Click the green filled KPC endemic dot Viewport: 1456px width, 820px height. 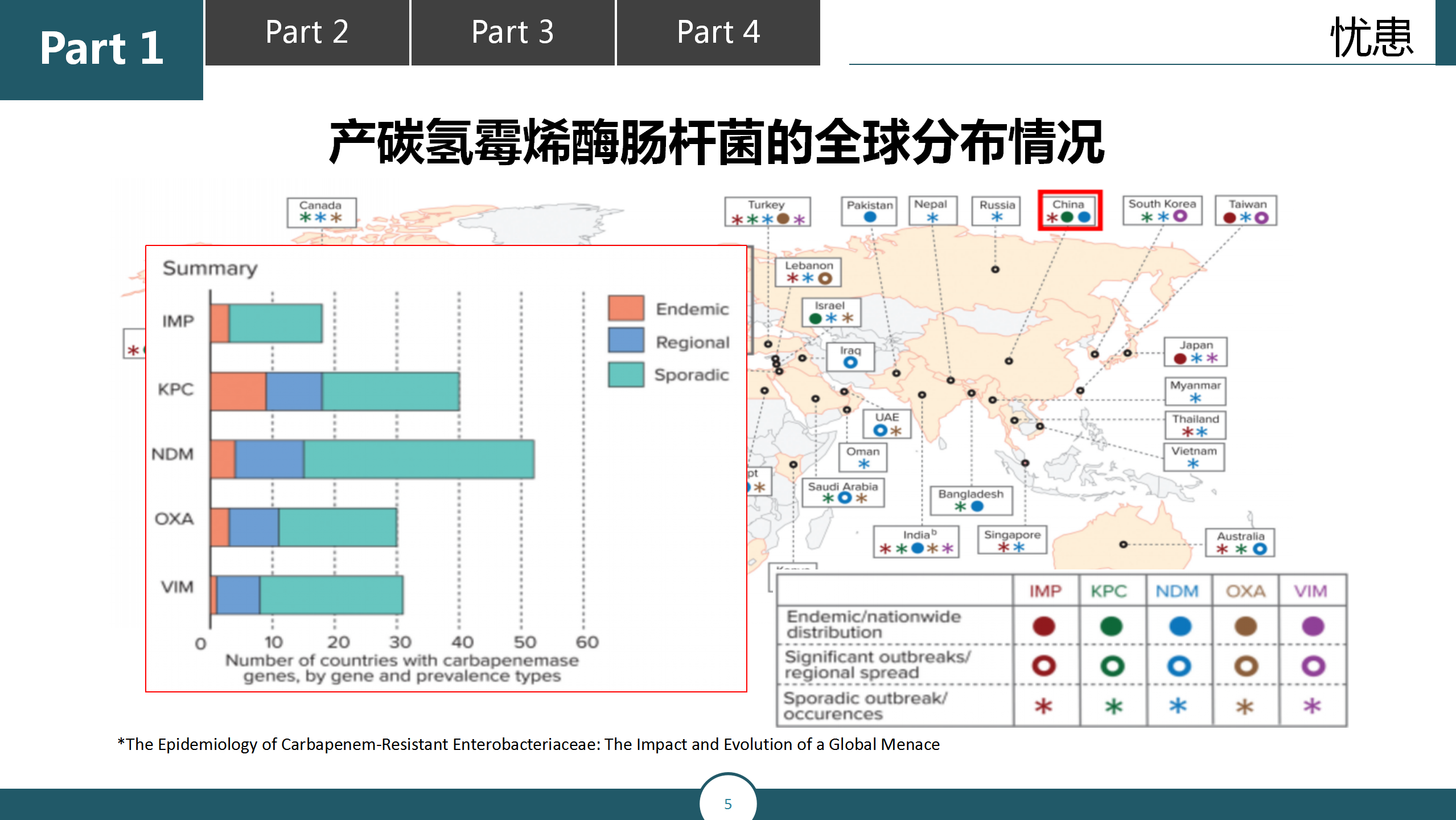[1111, 626]
